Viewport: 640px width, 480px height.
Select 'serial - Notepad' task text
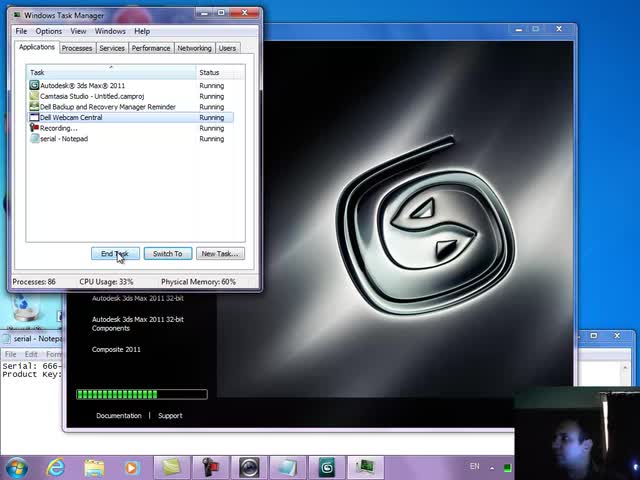(x=64, y=139)
